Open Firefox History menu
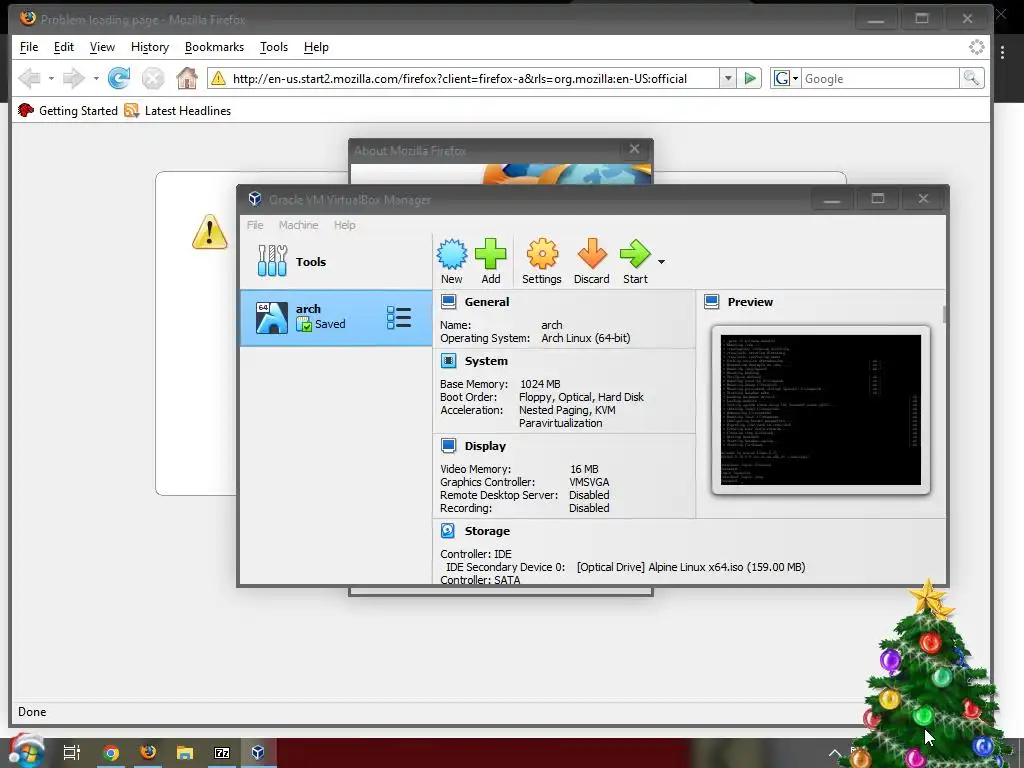Screen dimensions: 1024x768 coord(150,47)
